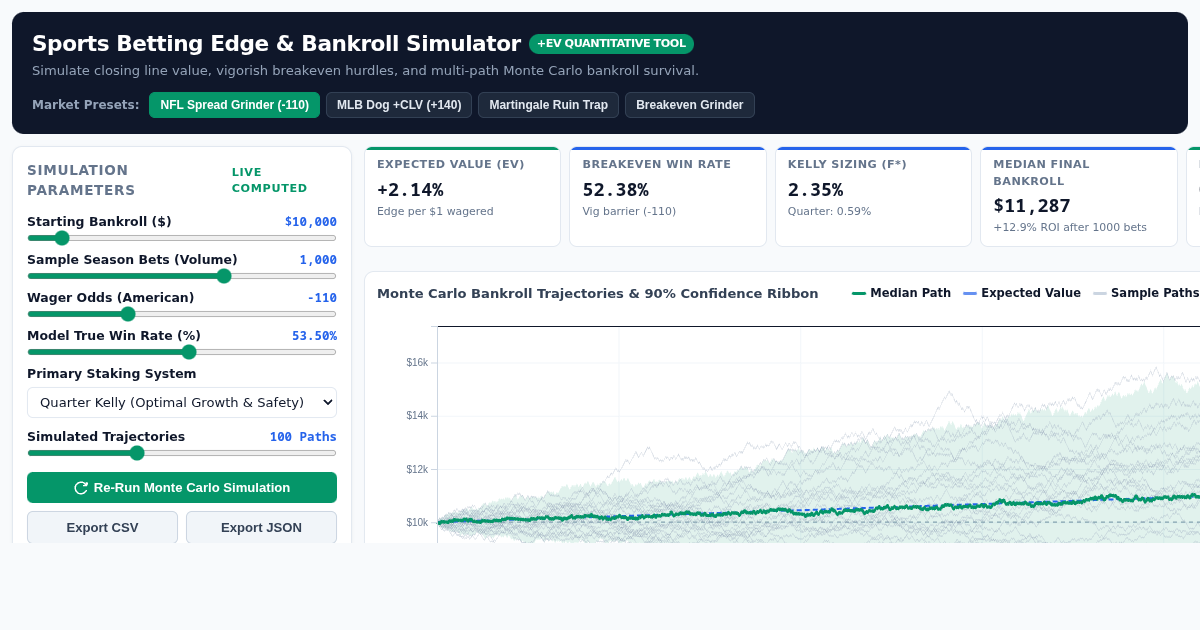
Task: Click the Monte Carlo Bankroll Trajectories chart title
Action: 597,293
